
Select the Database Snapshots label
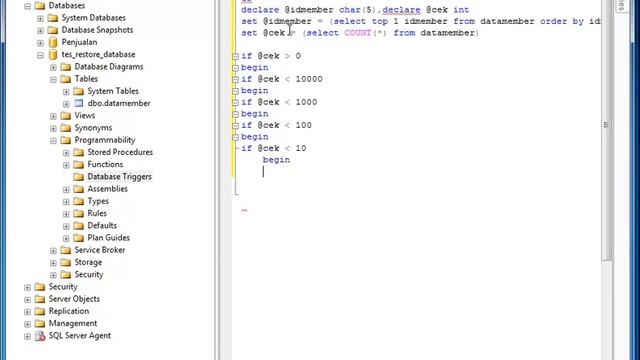97,30
